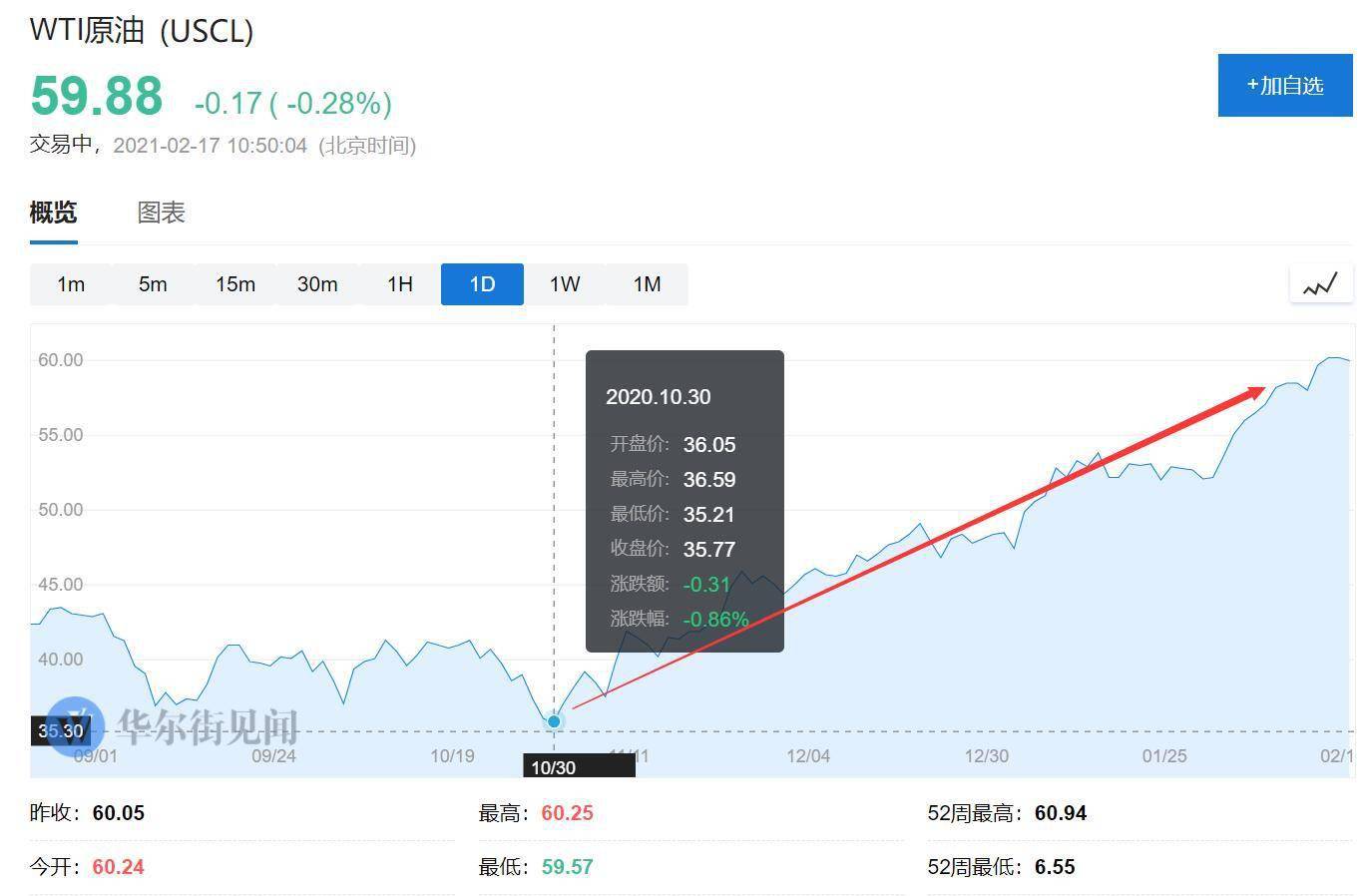Select the 5m interval
Screen dimensions: 1362x896
point(153,284)
